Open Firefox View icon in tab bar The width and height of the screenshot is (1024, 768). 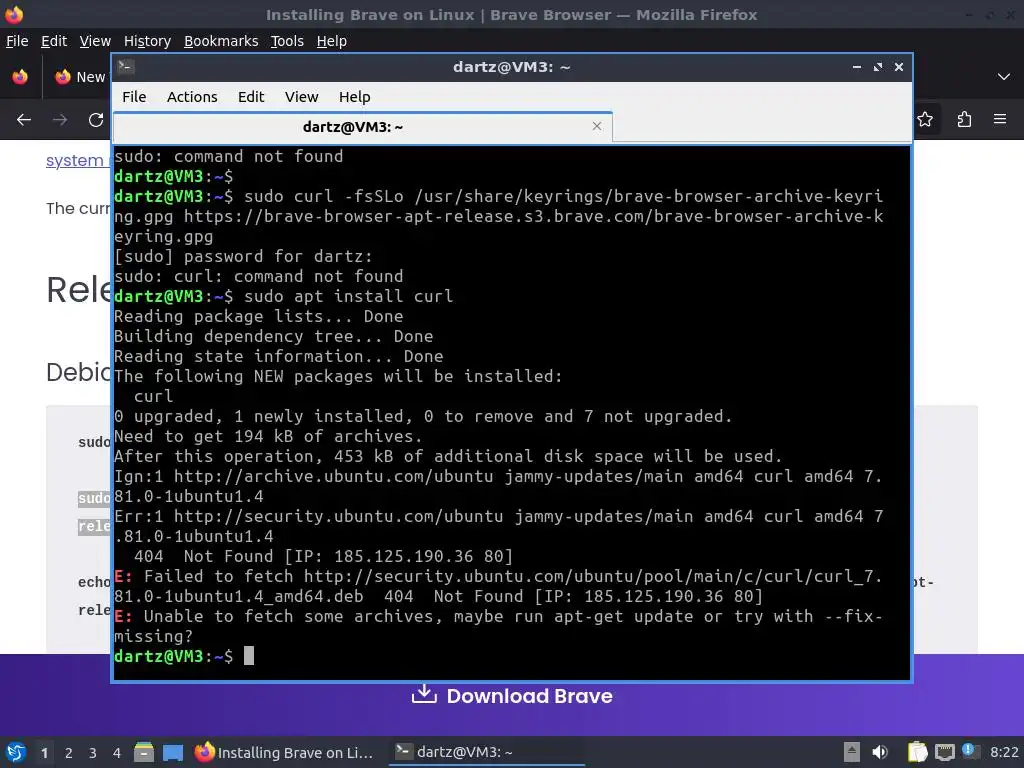click(x=20, y=77)
